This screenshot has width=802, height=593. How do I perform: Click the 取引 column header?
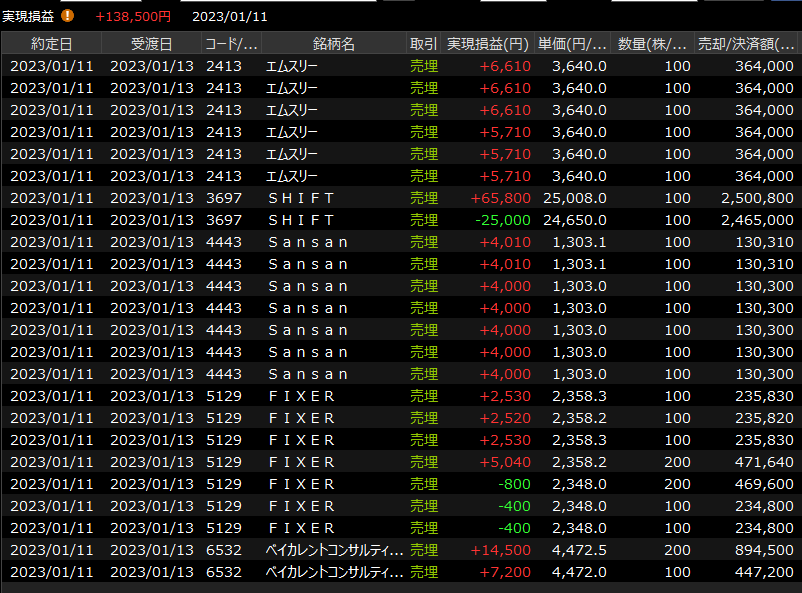(423, 44)
